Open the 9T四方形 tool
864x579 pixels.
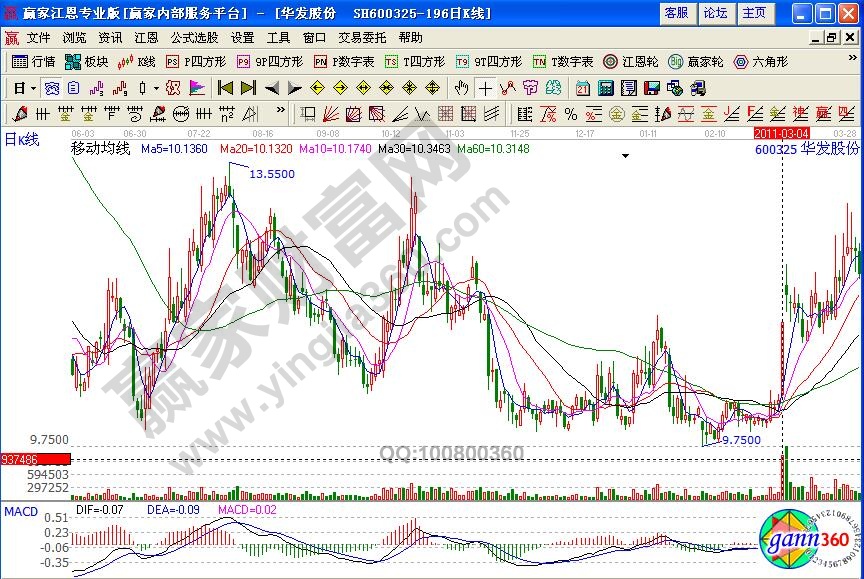488,62
